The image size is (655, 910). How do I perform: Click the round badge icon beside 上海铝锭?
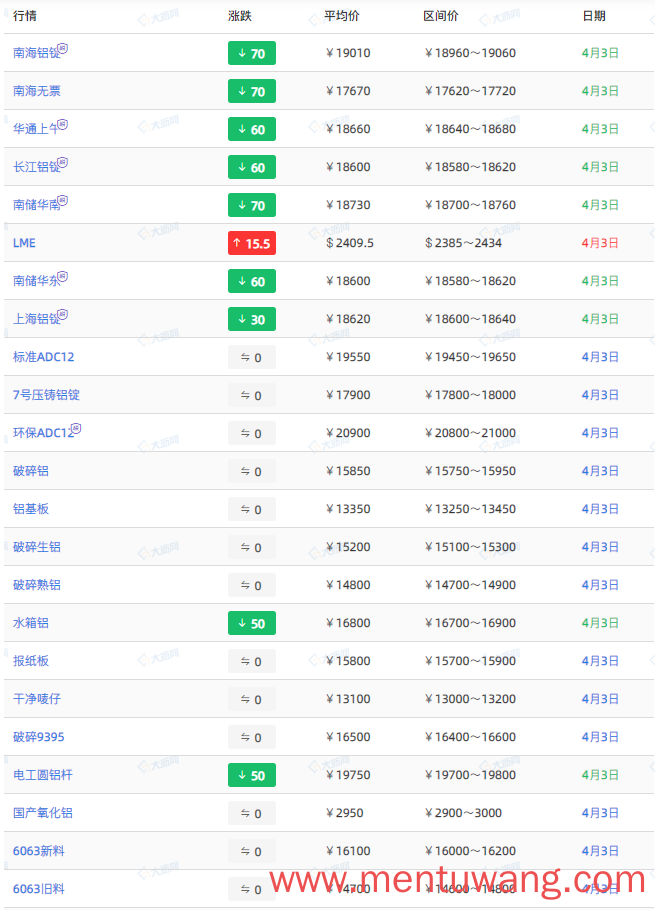(x=63, y=315)
